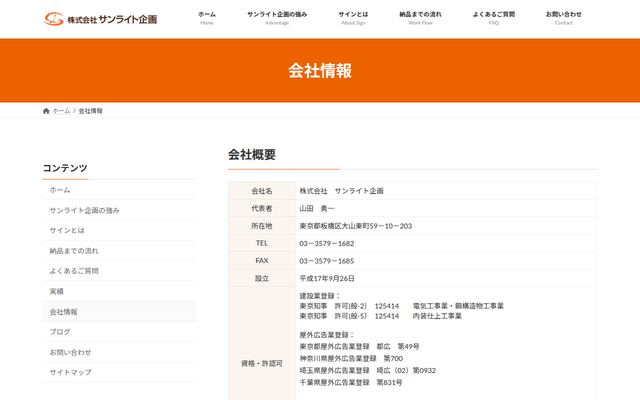This screenshot has width=640, height=400.
Task: Click 東京都屋外広告業登録 都広 第49号
Action: pos(359,346)
